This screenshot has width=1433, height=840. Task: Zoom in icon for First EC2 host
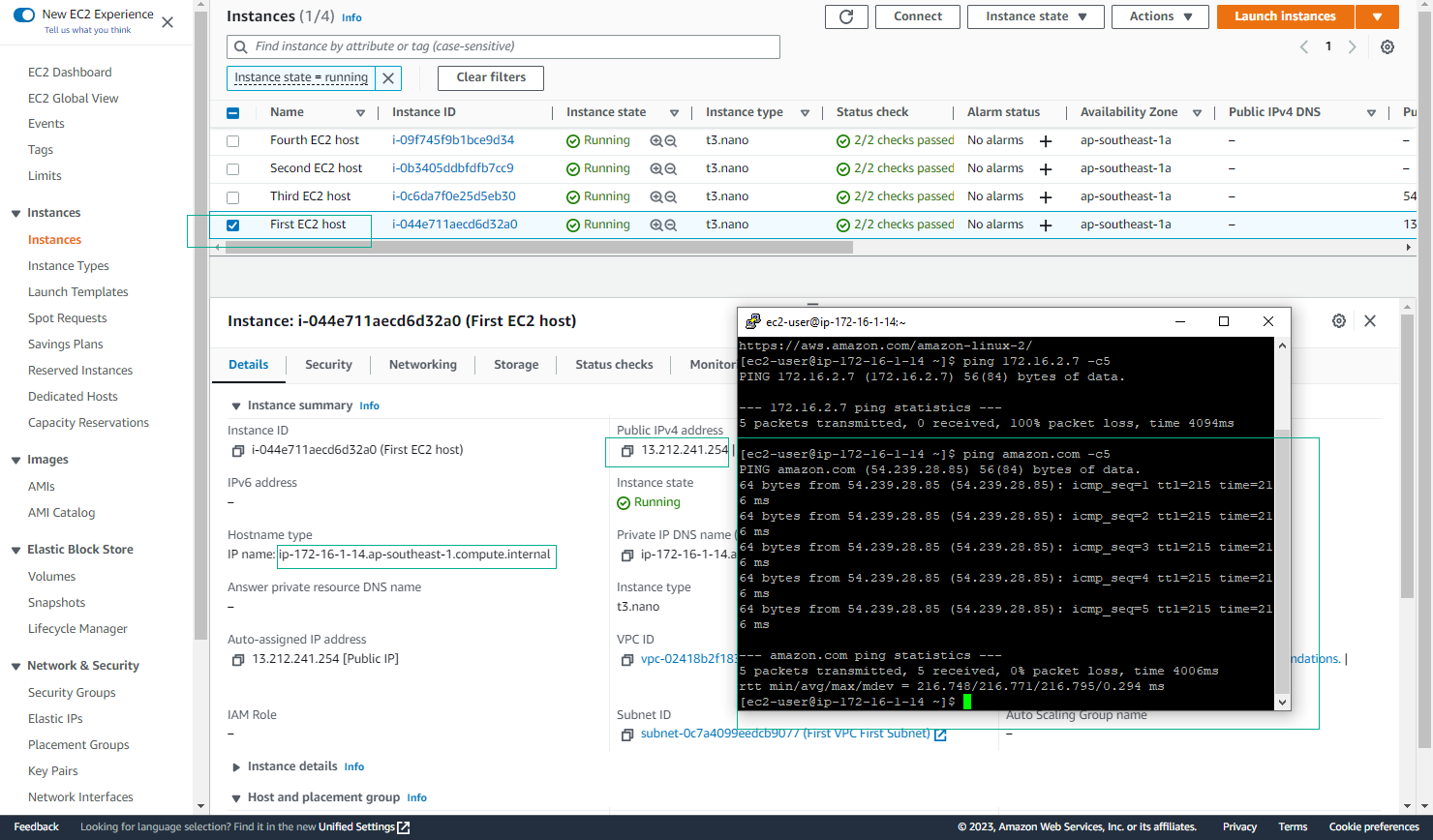tap(656, 225)
